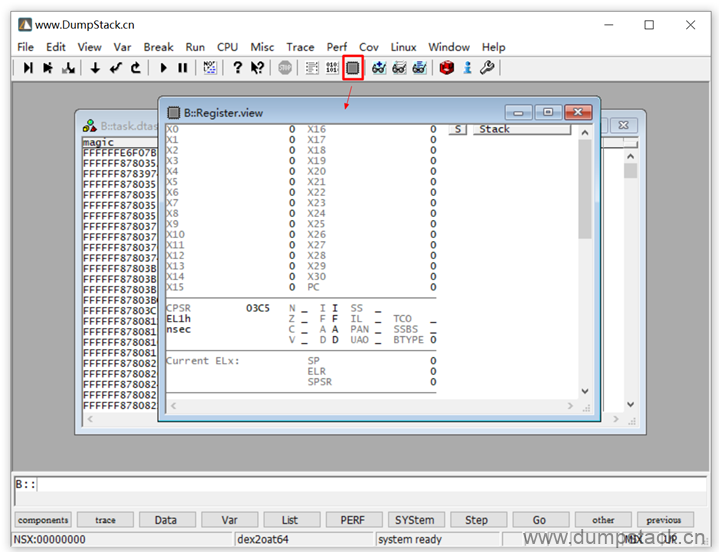Image resolution: width=719 pixels, height=552 pixels.
Task: Click the Break (pause) toolbar icon
Action: (182, 68)
